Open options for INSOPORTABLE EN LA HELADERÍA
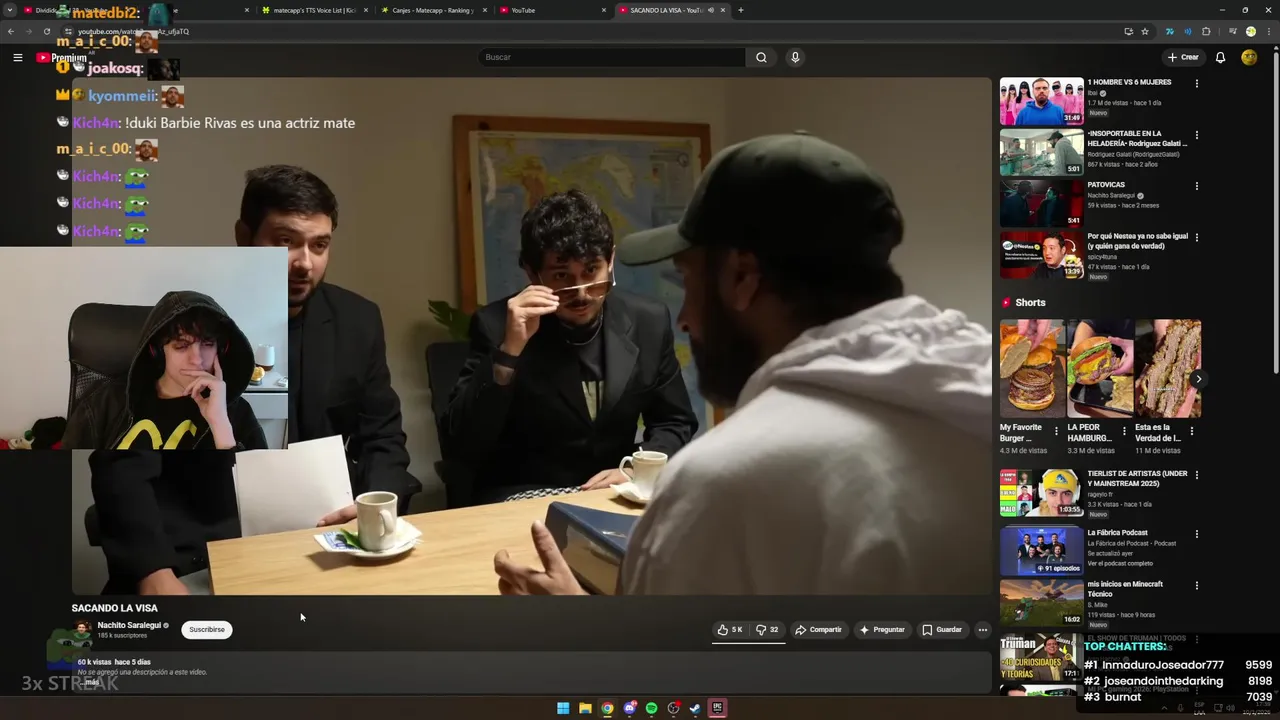The width and height of the screenshot is (1280, 720). [1196, 135]
